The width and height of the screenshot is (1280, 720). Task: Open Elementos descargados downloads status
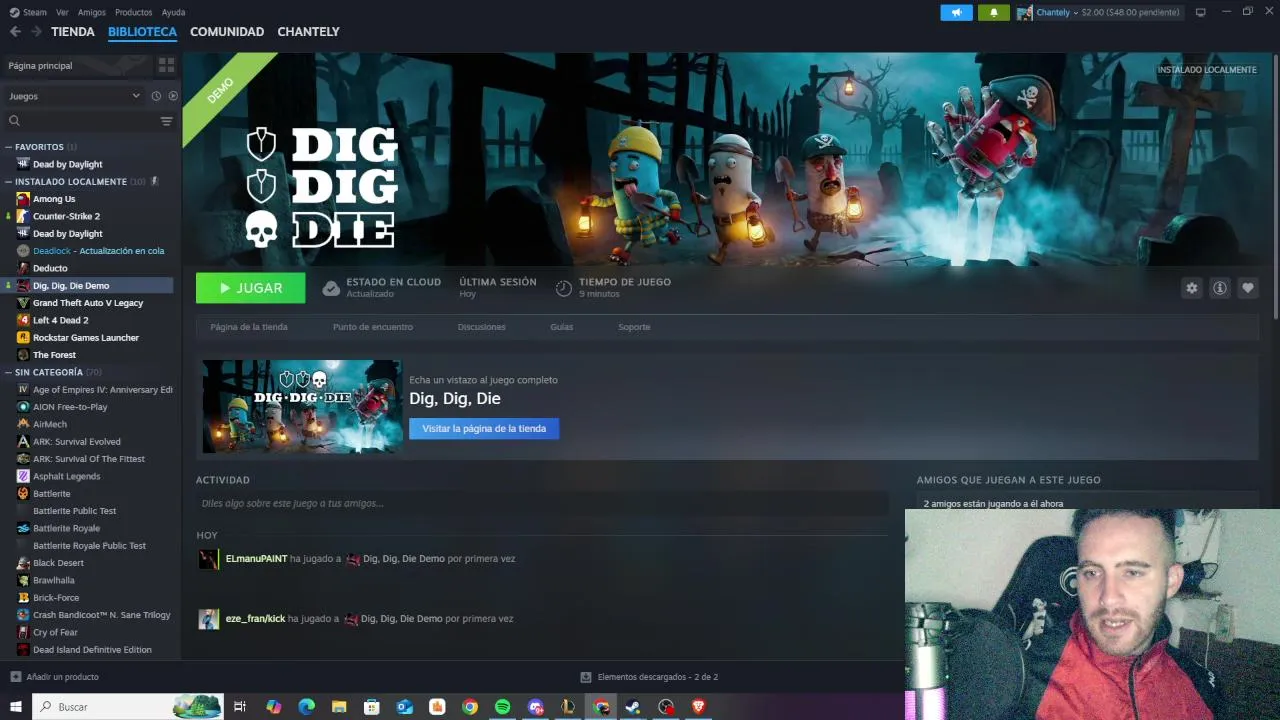pos(650,677)
